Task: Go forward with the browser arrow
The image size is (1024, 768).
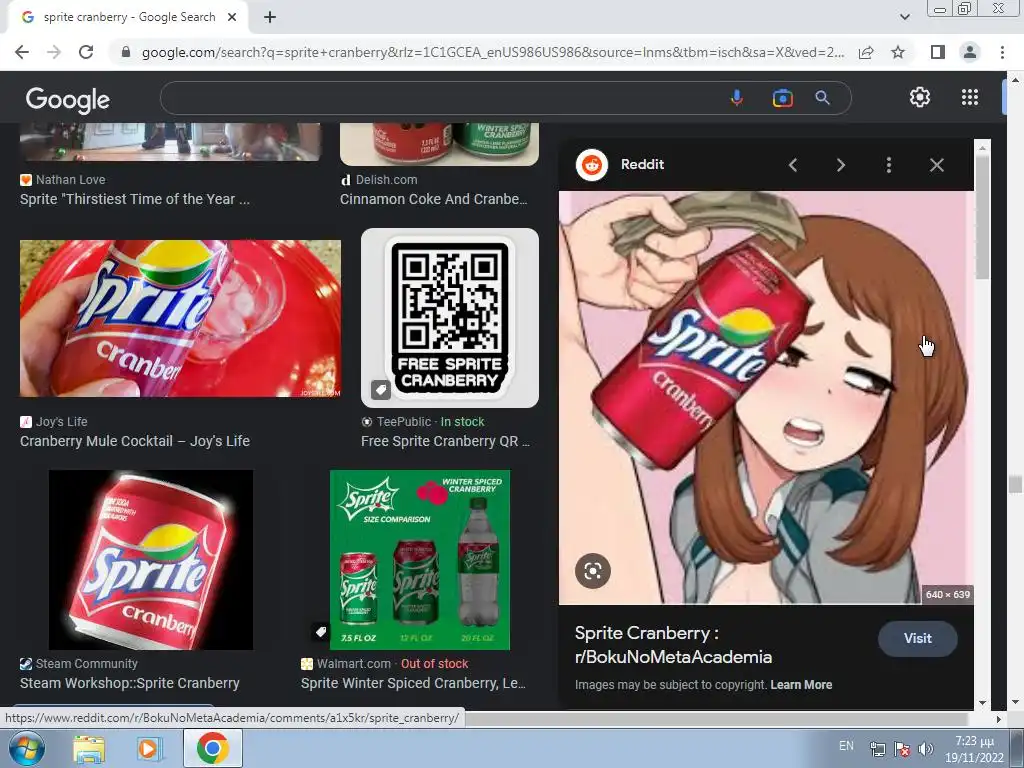Action: 54,52
